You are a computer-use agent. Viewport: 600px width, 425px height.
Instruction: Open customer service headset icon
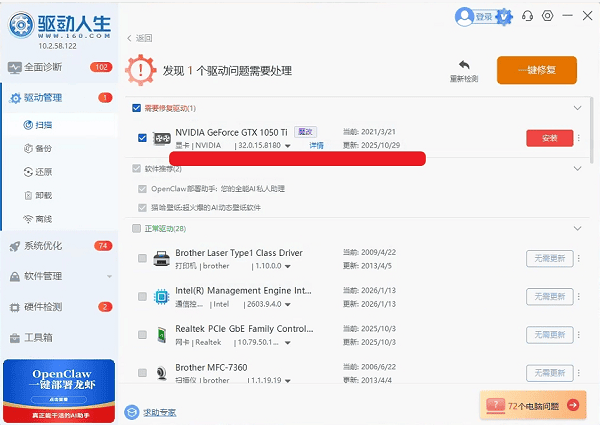[527, 16]
